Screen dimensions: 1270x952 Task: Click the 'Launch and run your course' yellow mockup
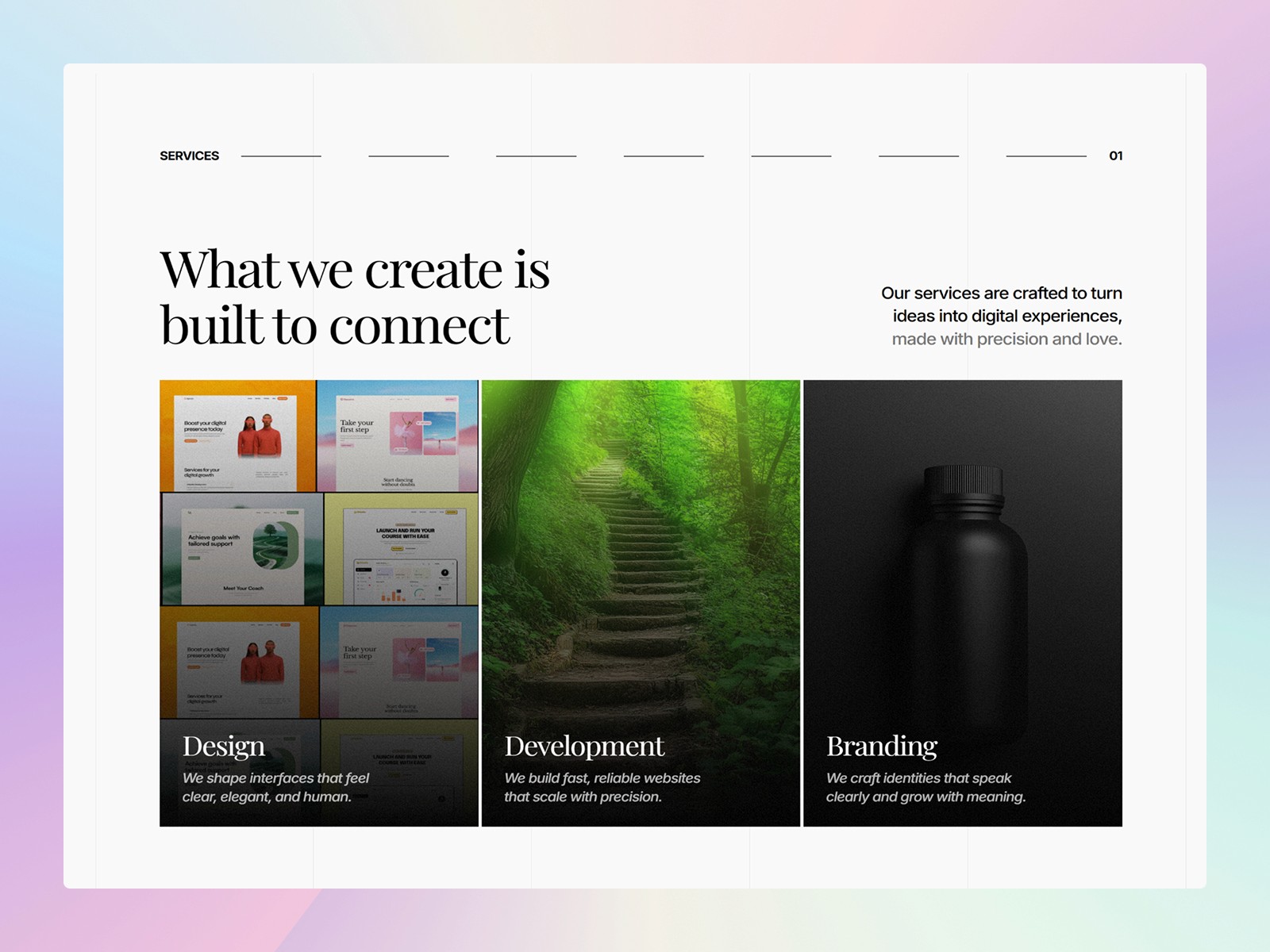point(402,549)
